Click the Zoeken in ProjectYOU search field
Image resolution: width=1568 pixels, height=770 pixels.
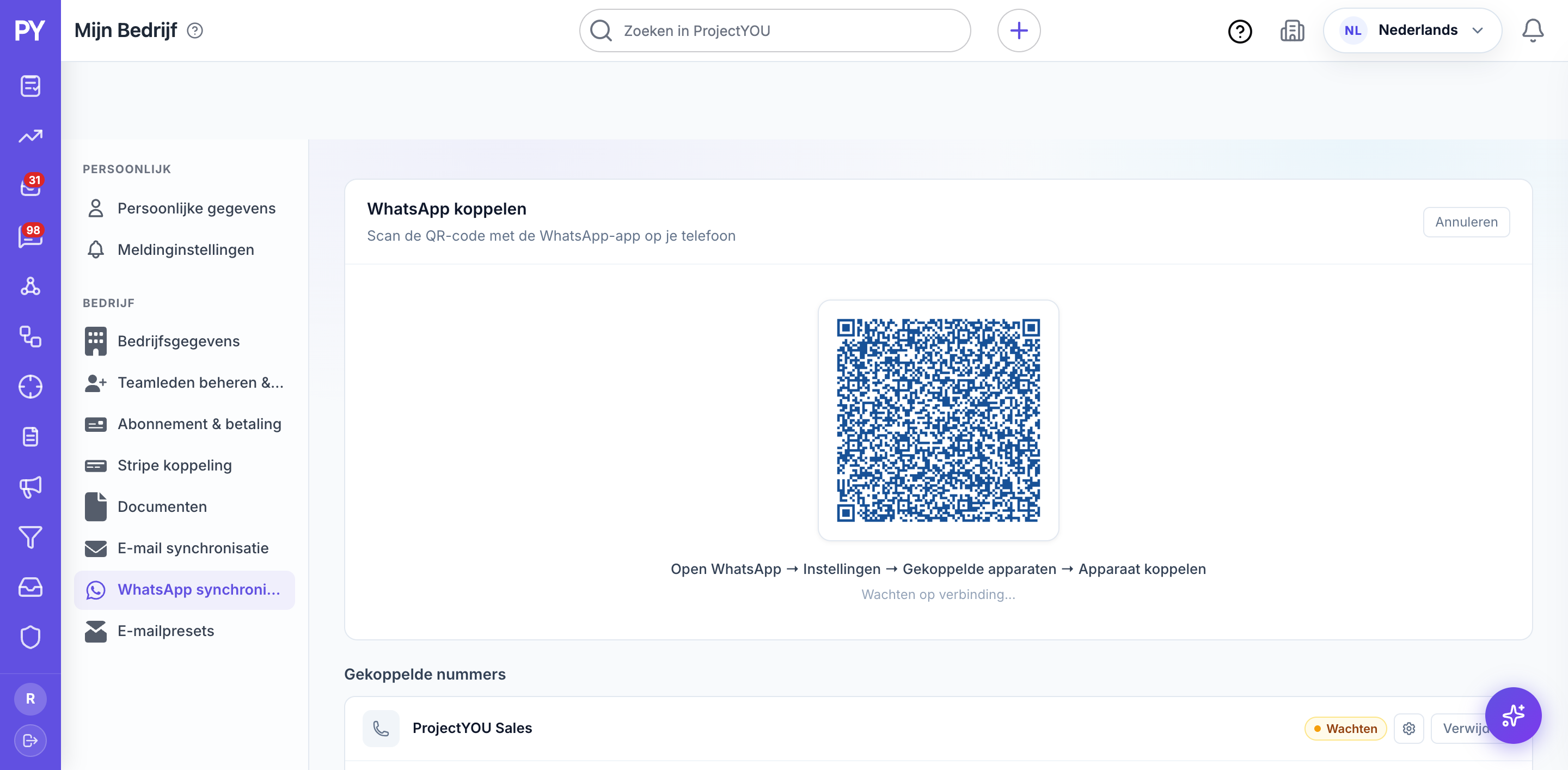tap(775, 30)
